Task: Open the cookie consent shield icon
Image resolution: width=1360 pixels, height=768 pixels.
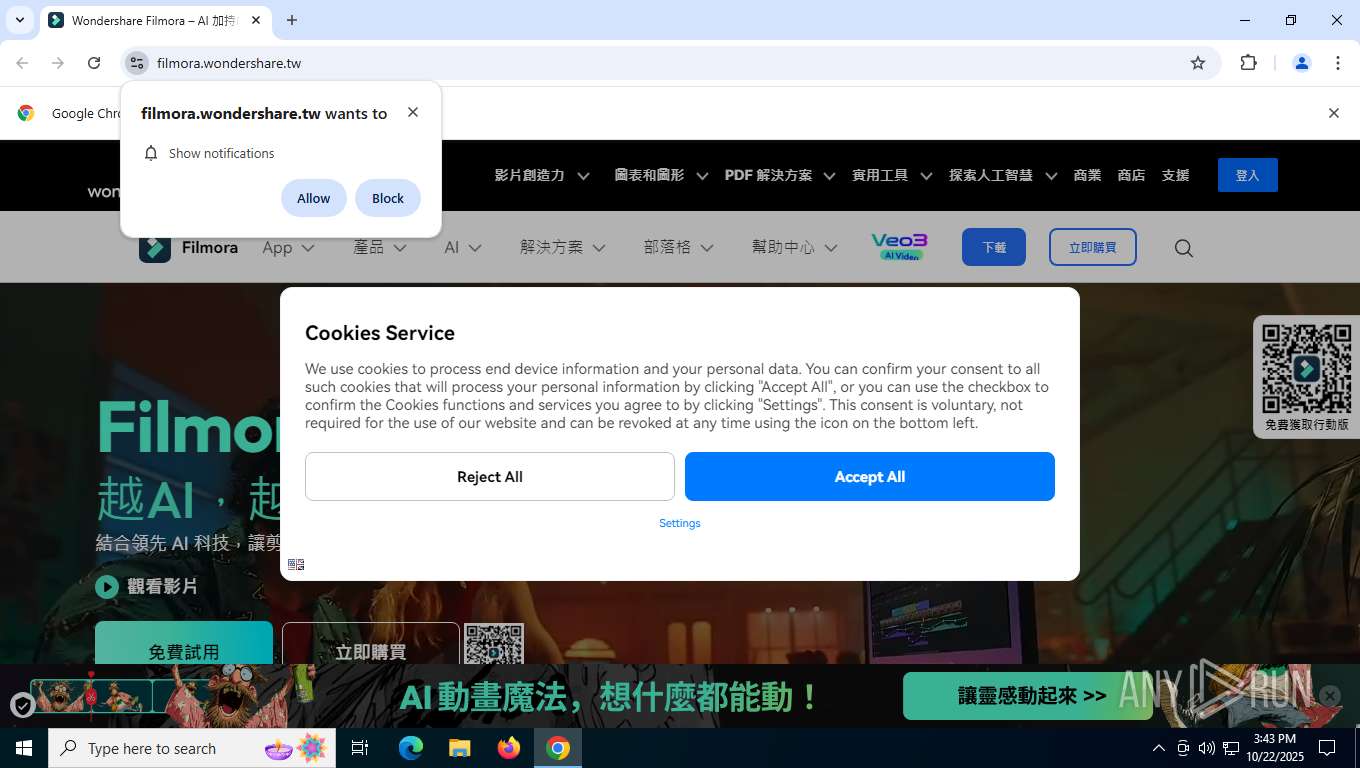Action: tap(22, 706)
